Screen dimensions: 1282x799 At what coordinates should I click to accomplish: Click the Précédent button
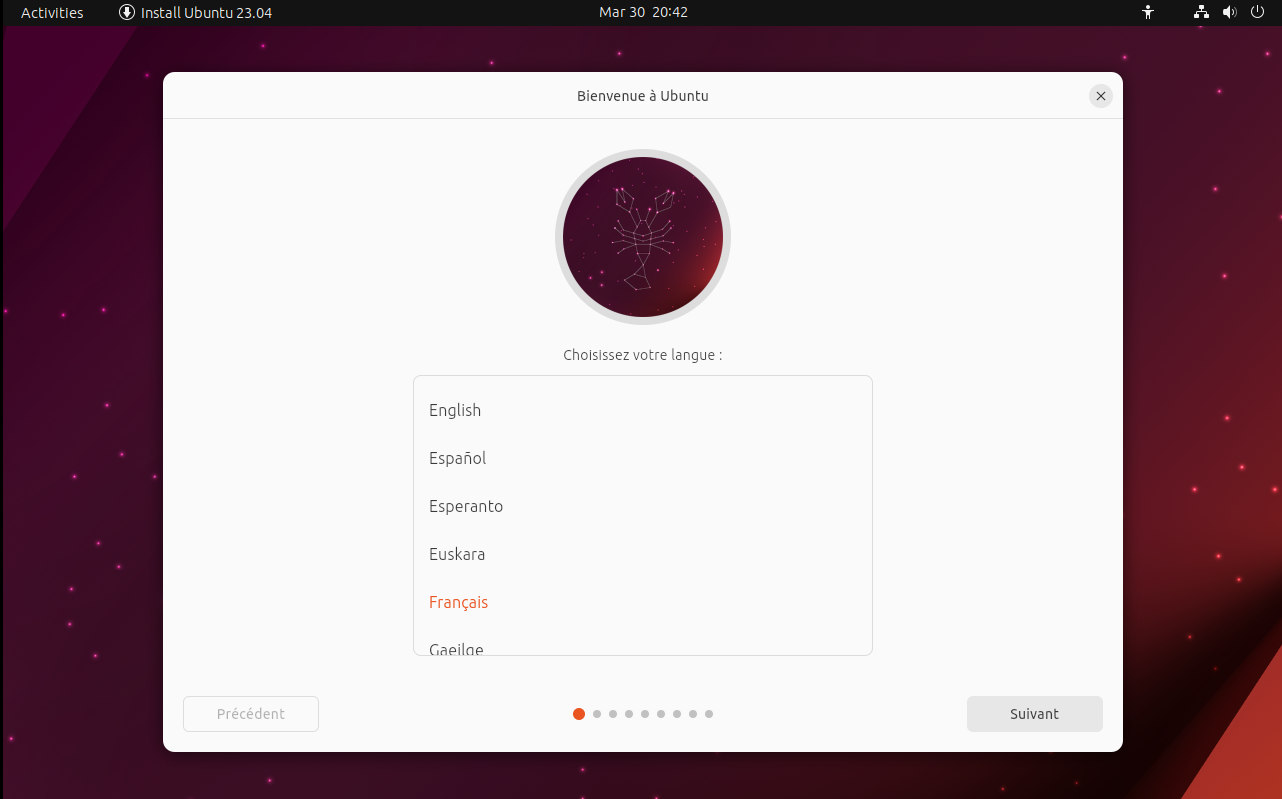coord(251,714)
